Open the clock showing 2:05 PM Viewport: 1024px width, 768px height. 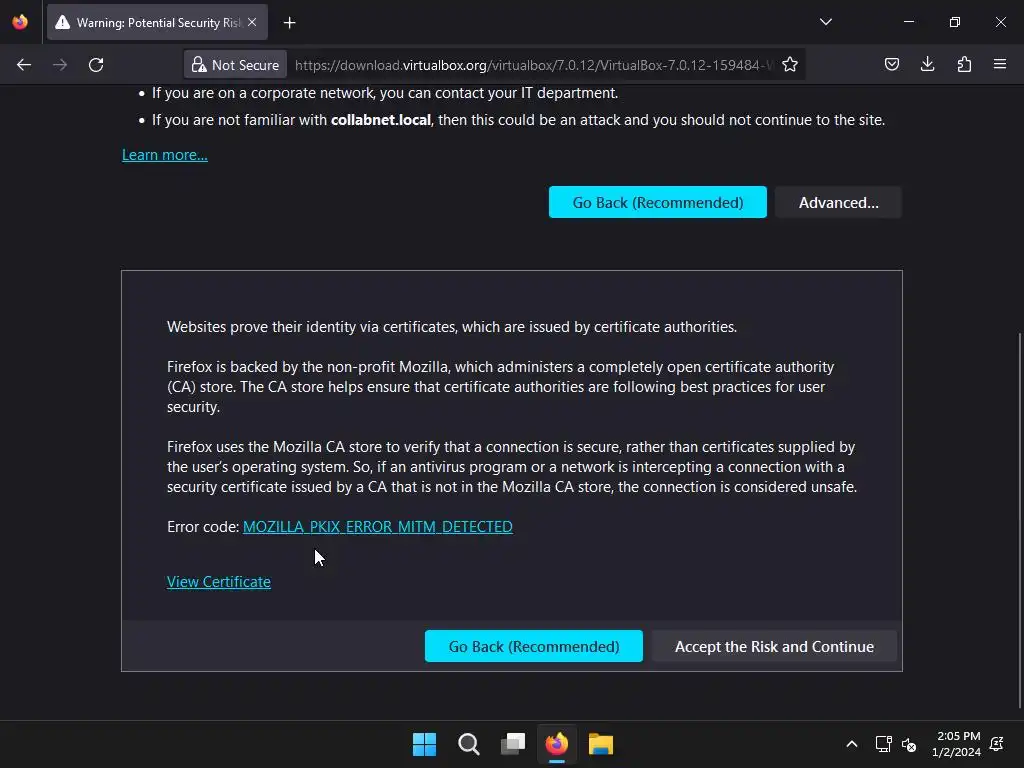pos(956,744)
